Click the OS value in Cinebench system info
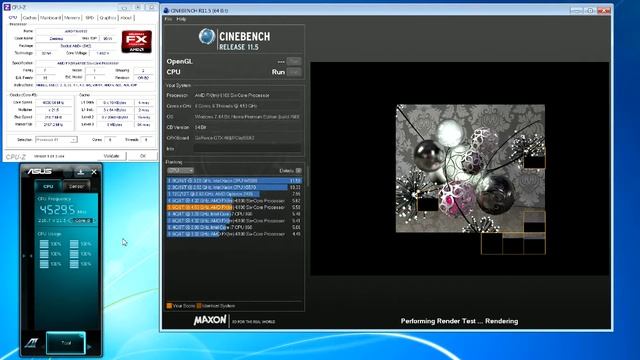The width and height of the screenshot is (640, 360). click(x=247, y=117)
